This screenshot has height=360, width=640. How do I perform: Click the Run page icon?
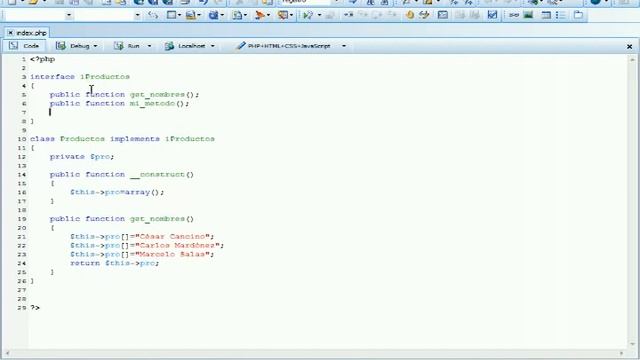(x=118, y=46)
